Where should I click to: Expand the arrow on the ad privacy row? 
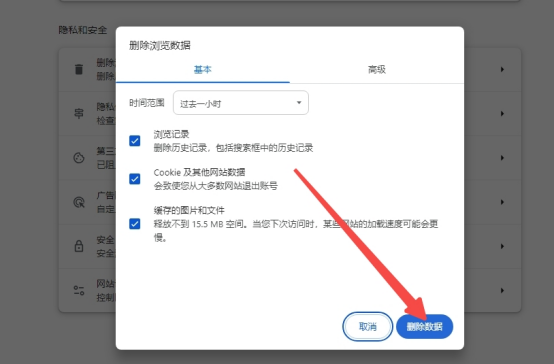click(x=502, y=202)
